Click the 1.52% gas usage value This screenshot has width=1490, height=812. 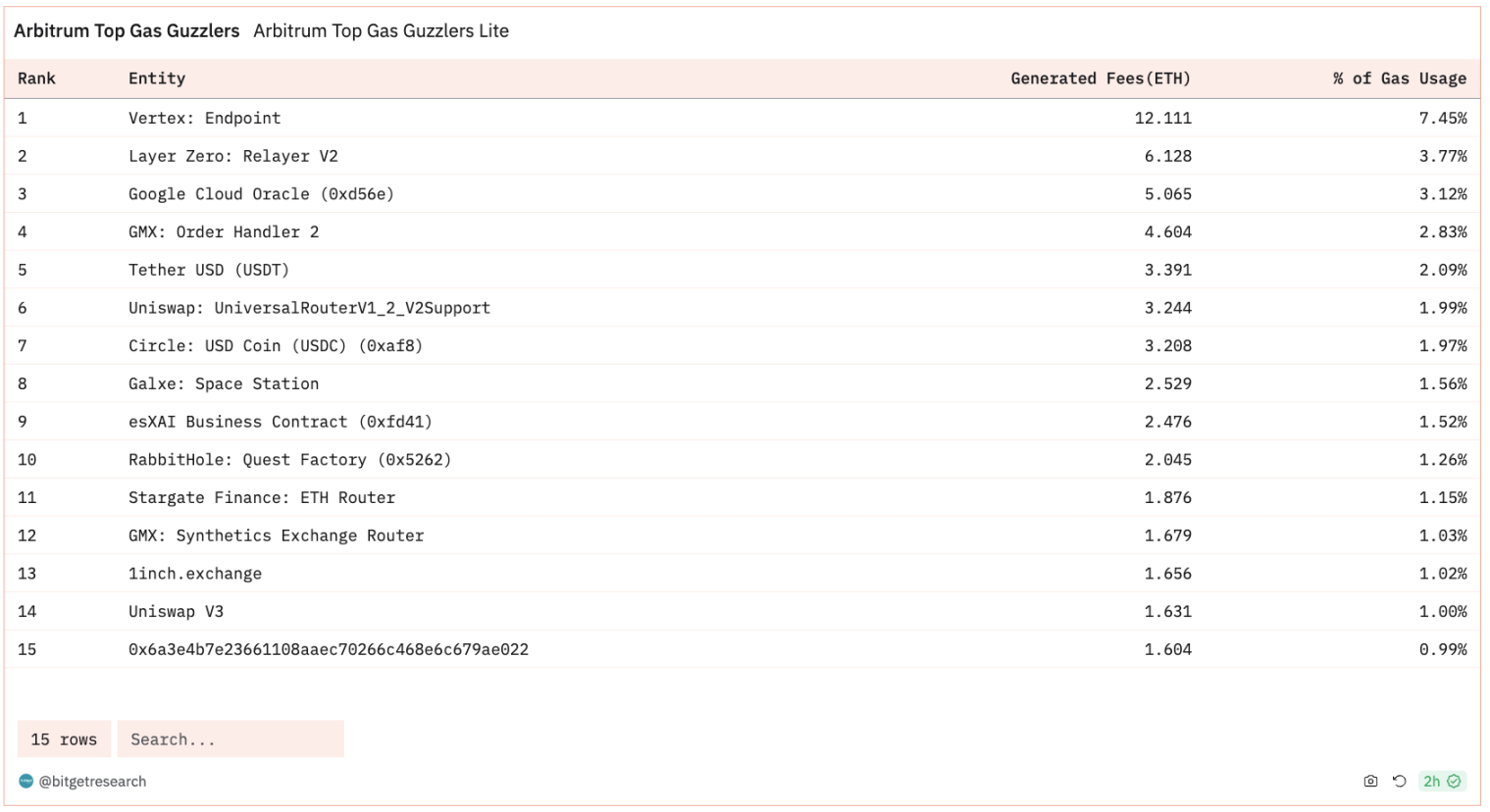(x=1443, y=422)
